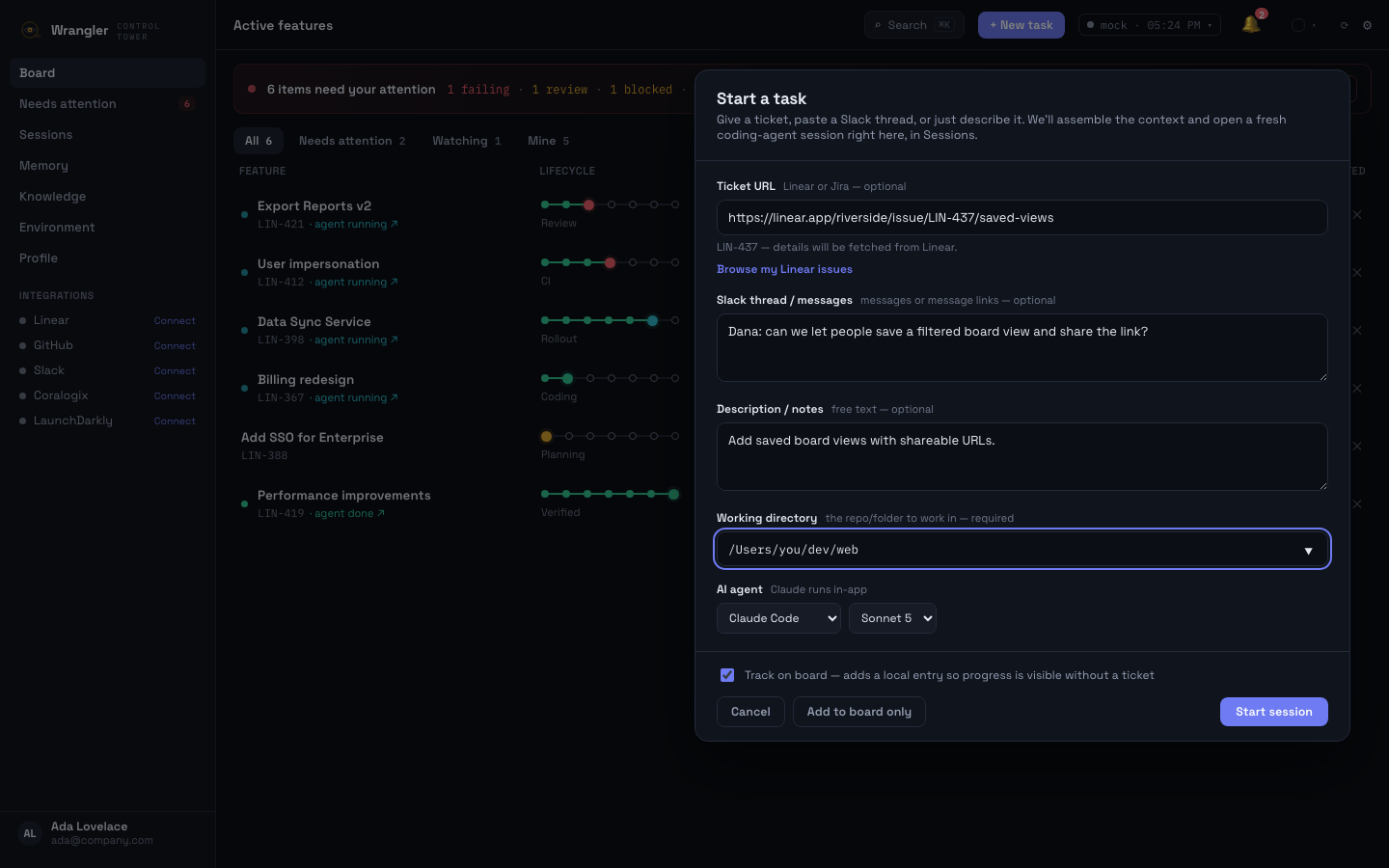Click the Coding stage dot for Billing redesign
The height and width of the screenshot is (868, 1389).
[567, 378]
